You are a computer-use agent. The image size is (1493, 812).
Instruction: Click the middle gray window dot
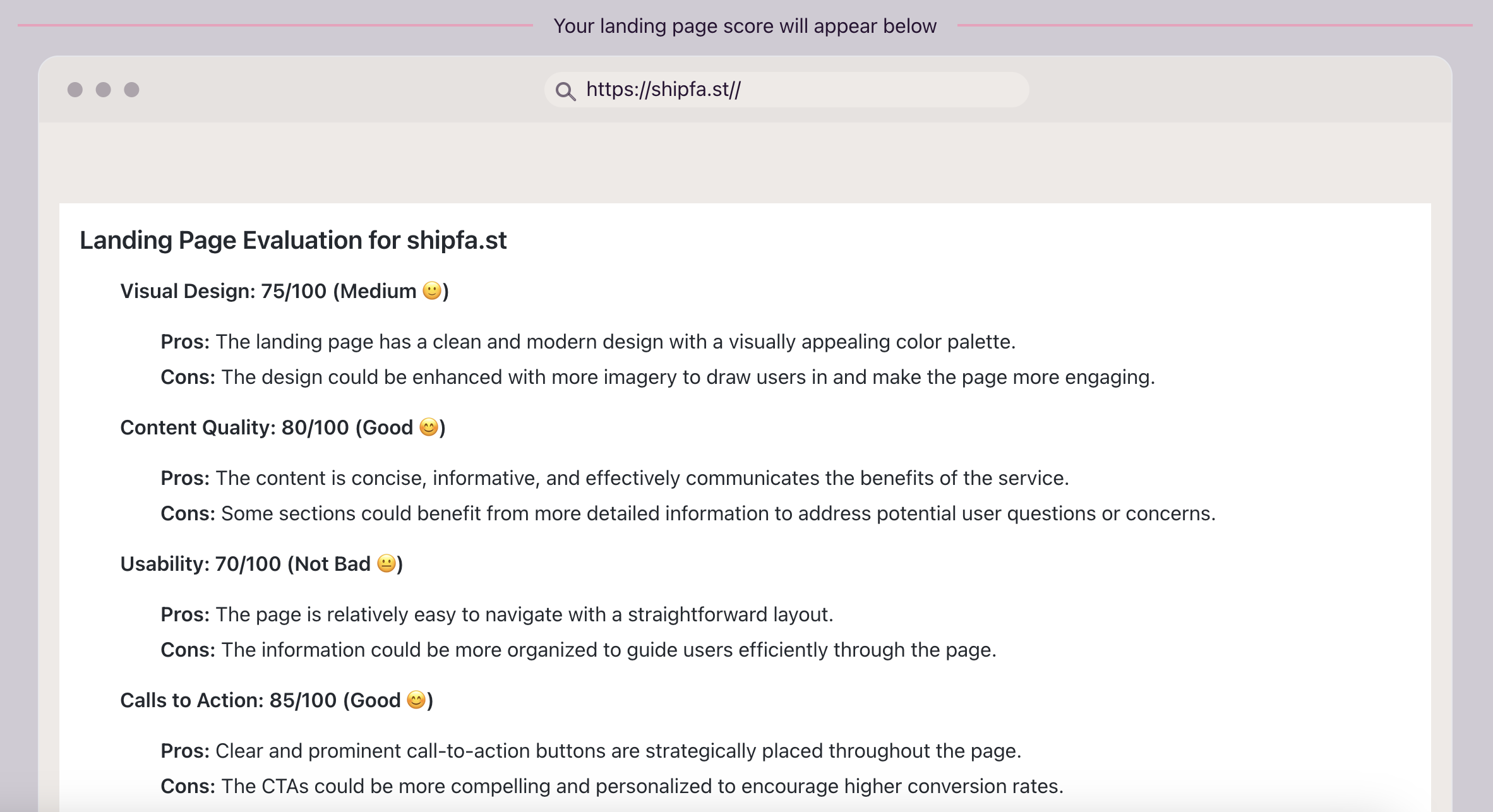(x=104, y=90)
